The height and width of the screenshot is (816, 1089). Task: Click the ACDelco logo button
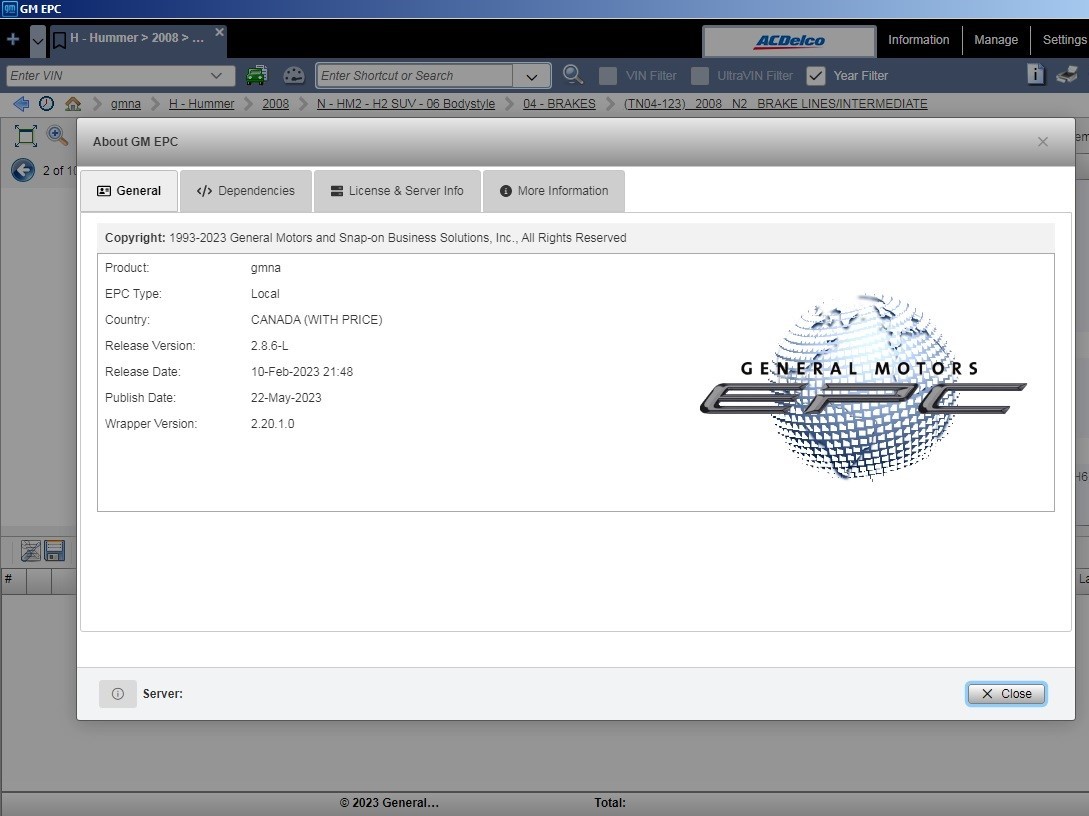(x=789, y=41)
